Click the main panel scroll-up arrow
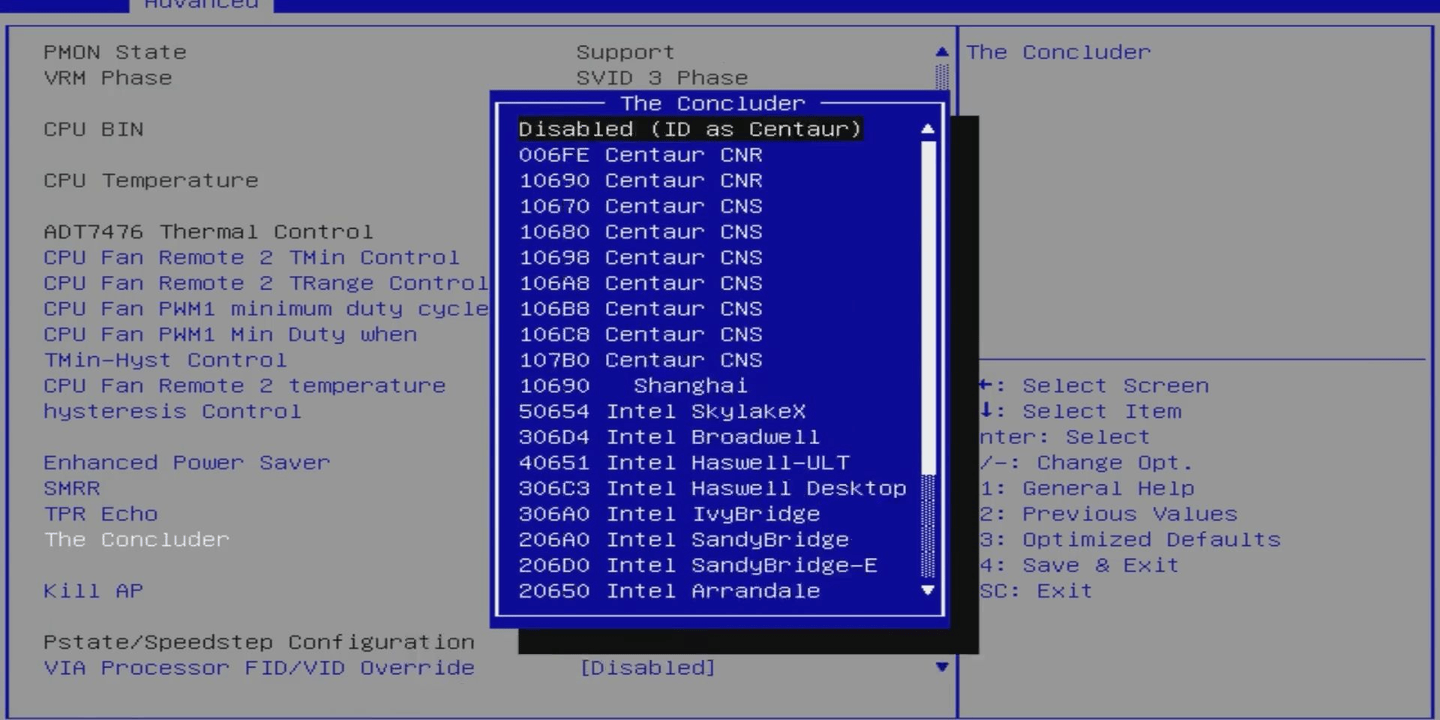 pos(941,52)
